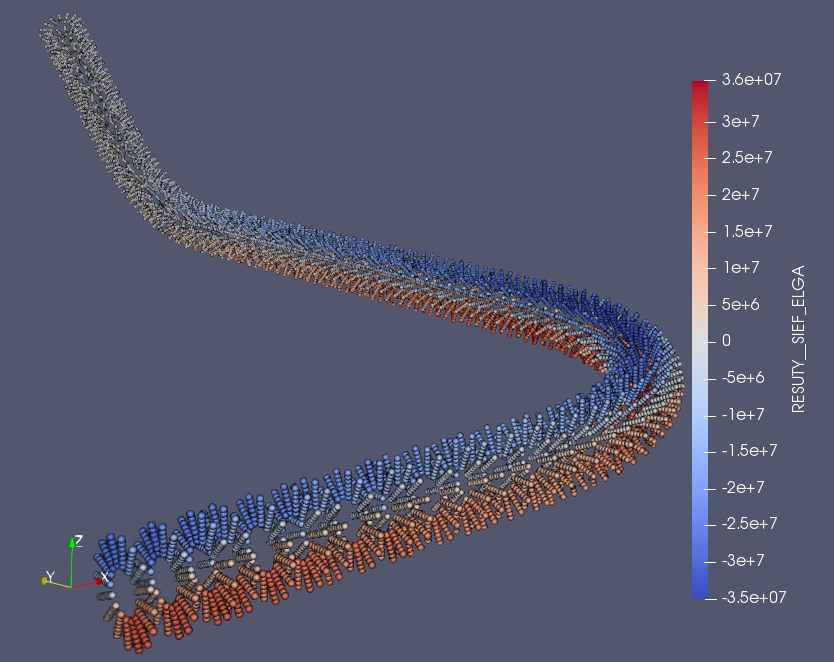Click the 3e+7 legend tick label
The image size is (834, 662).
point(738,121)
